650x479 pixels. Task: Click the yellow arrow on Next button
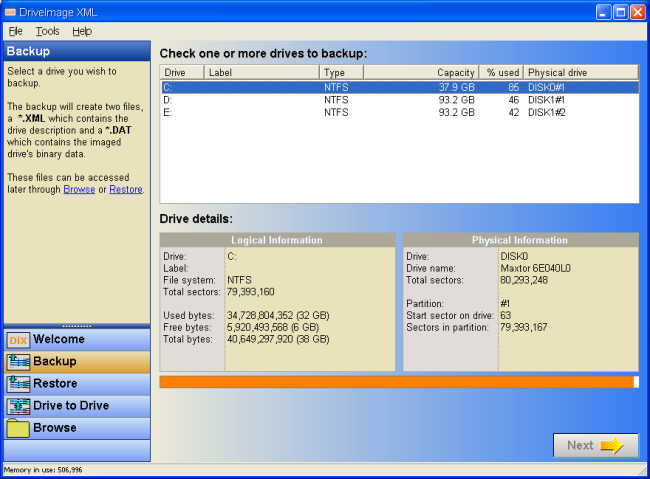coord(612,446)
